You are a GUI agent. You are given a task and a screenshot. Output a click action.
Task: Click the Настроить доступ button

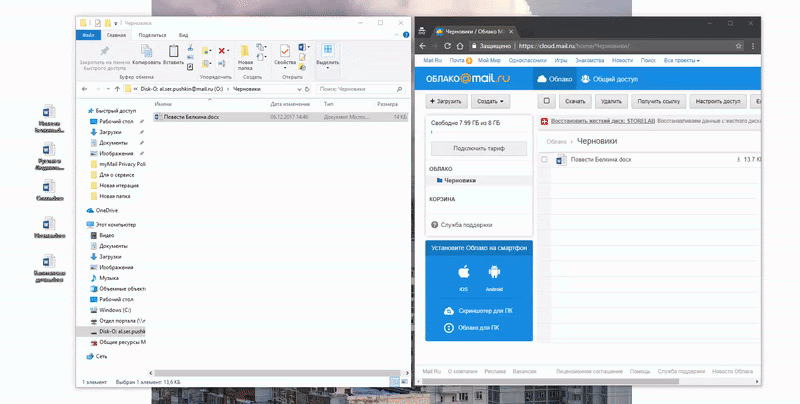[718, 102]
